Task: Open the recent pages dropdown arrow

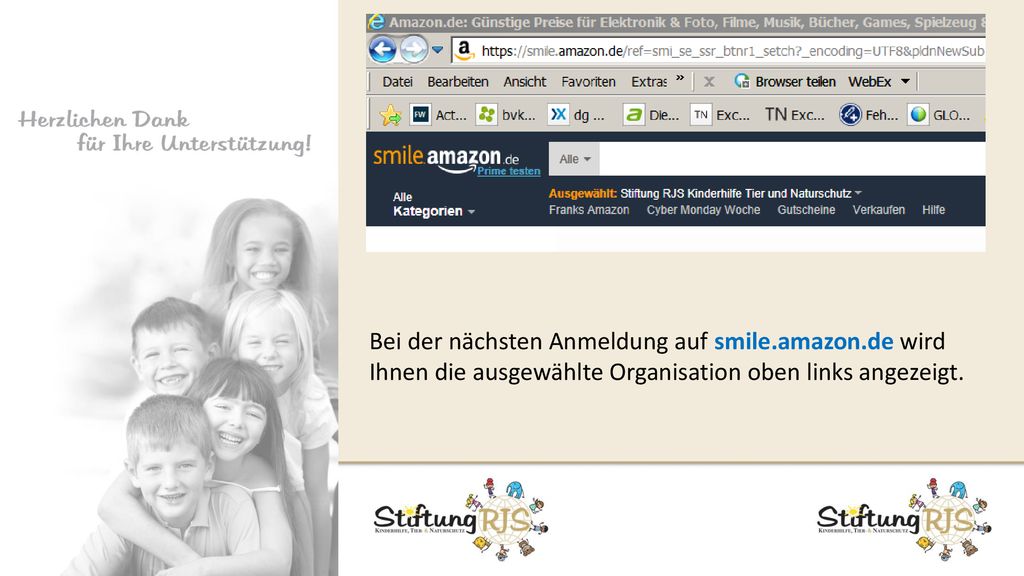Action: [438, 50]
